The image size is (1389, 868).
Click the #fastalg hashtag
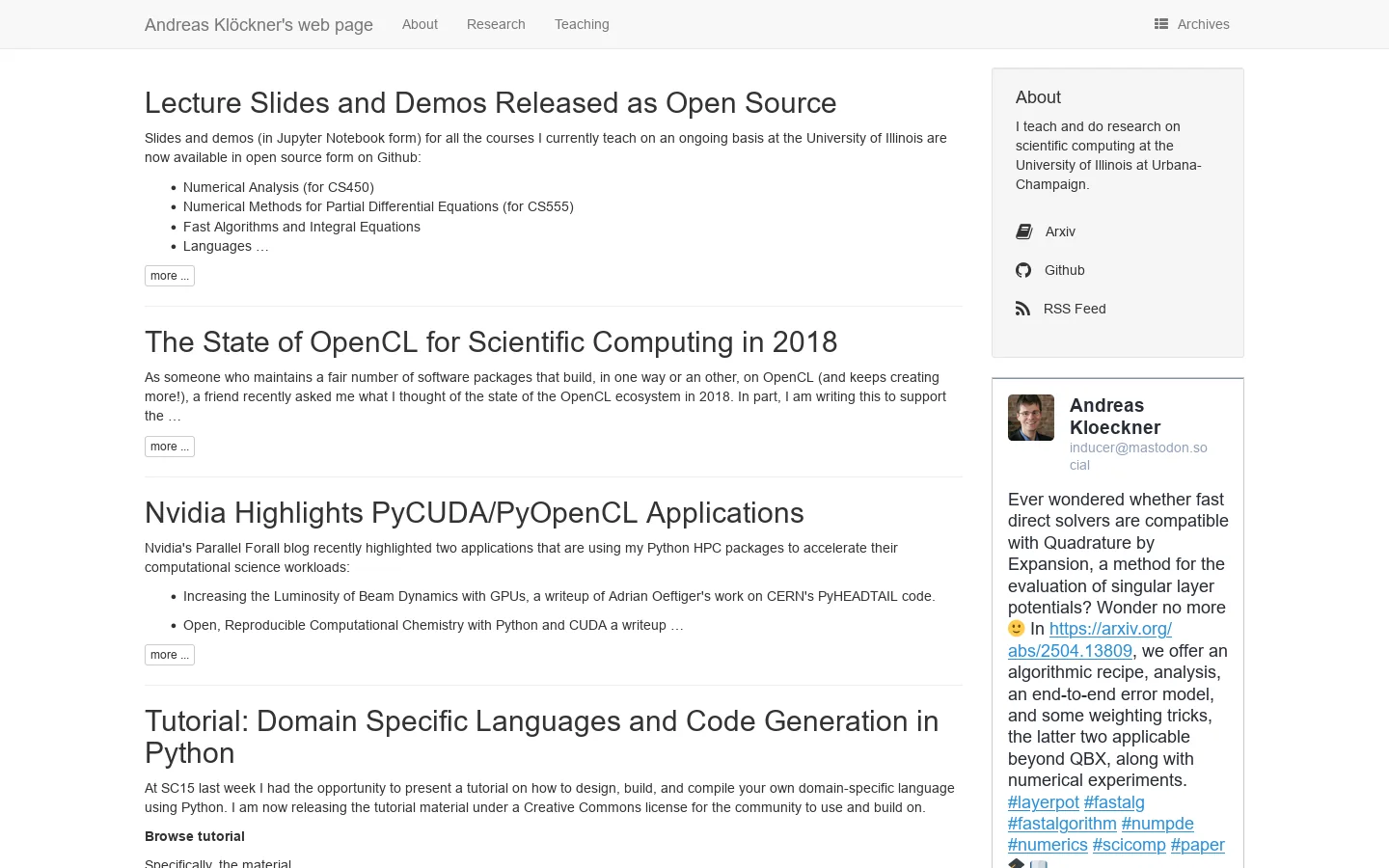click(1114, 802)
